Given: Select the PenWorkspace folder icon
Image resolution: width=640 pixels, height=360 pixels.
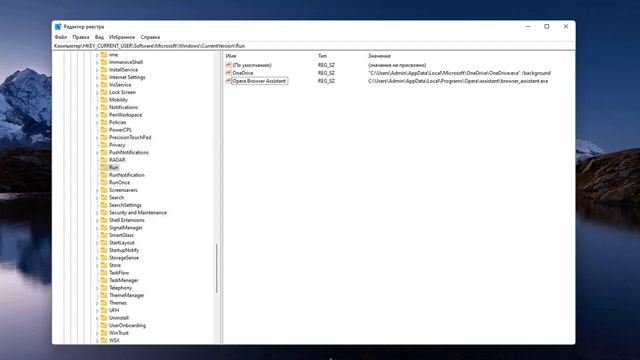Looking at the screenshot, I should (104, 115).
